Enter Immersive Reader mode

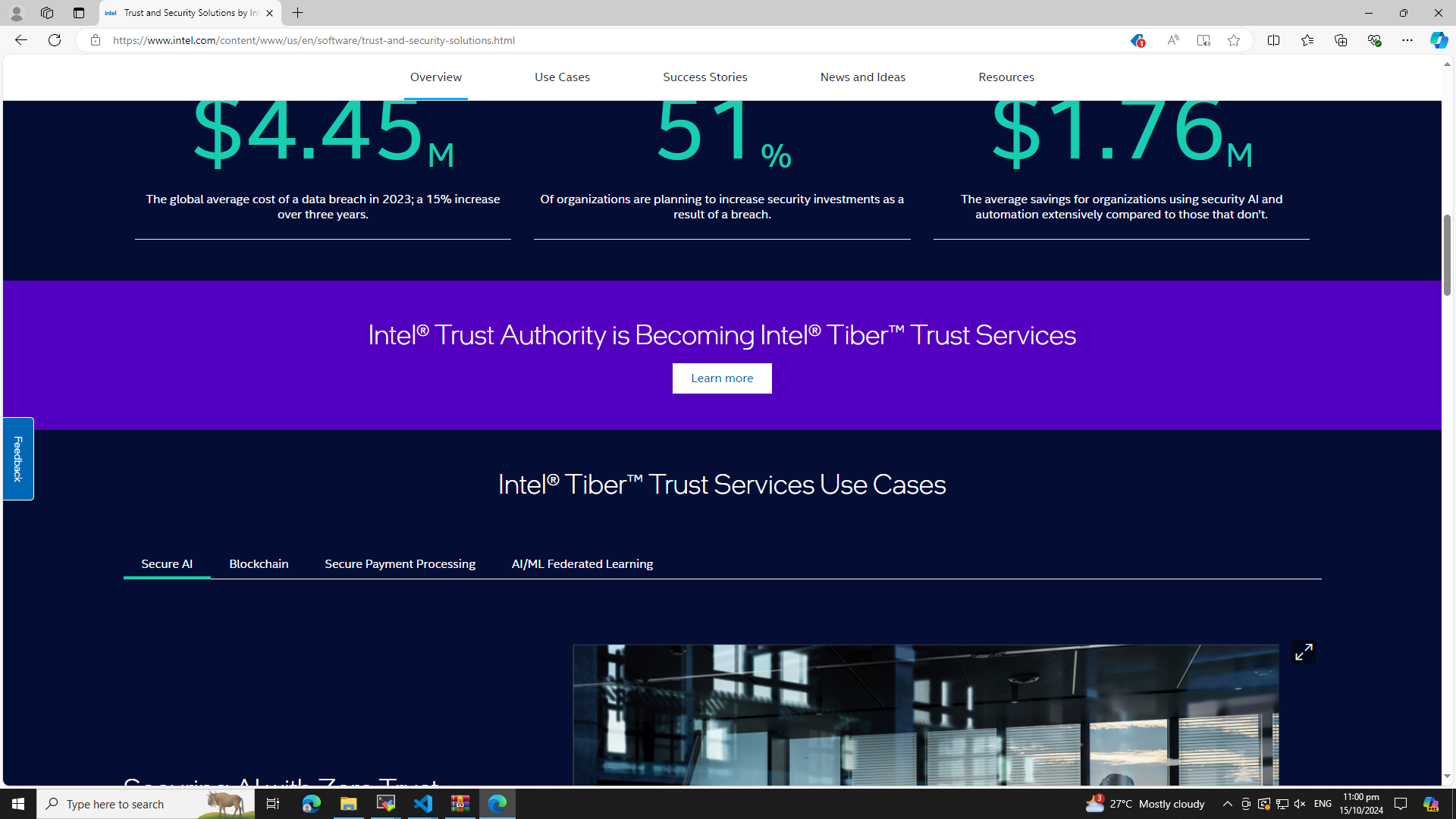pos(1203,40)
